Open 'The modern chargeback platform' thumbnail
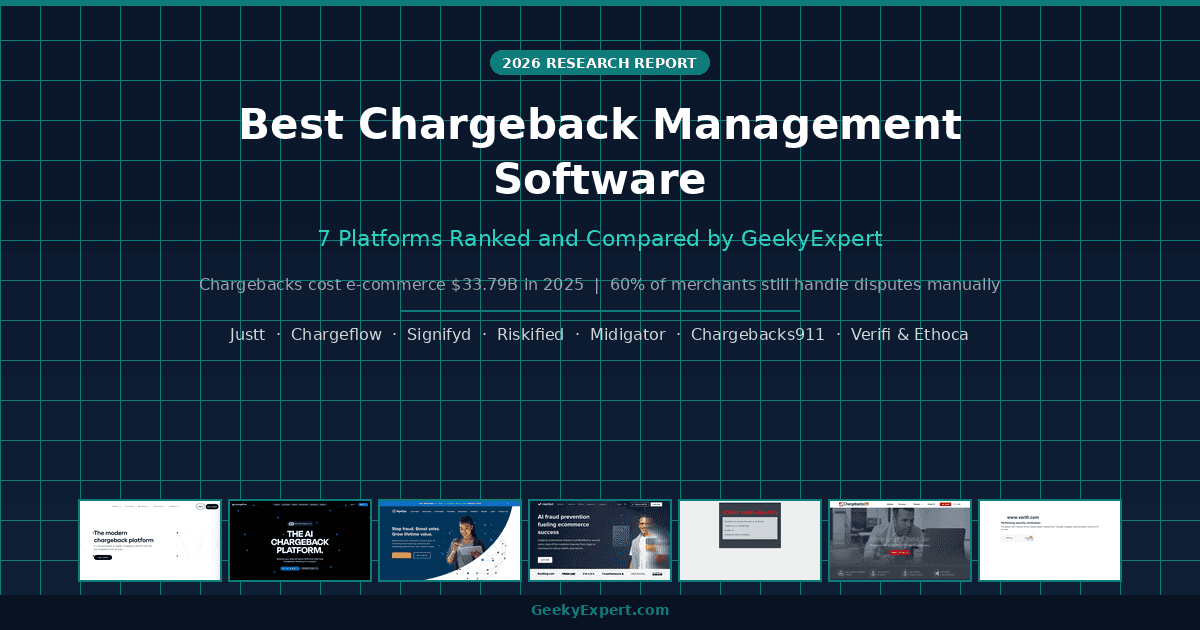The image size is (1200, 630). (x=150, y=540)
